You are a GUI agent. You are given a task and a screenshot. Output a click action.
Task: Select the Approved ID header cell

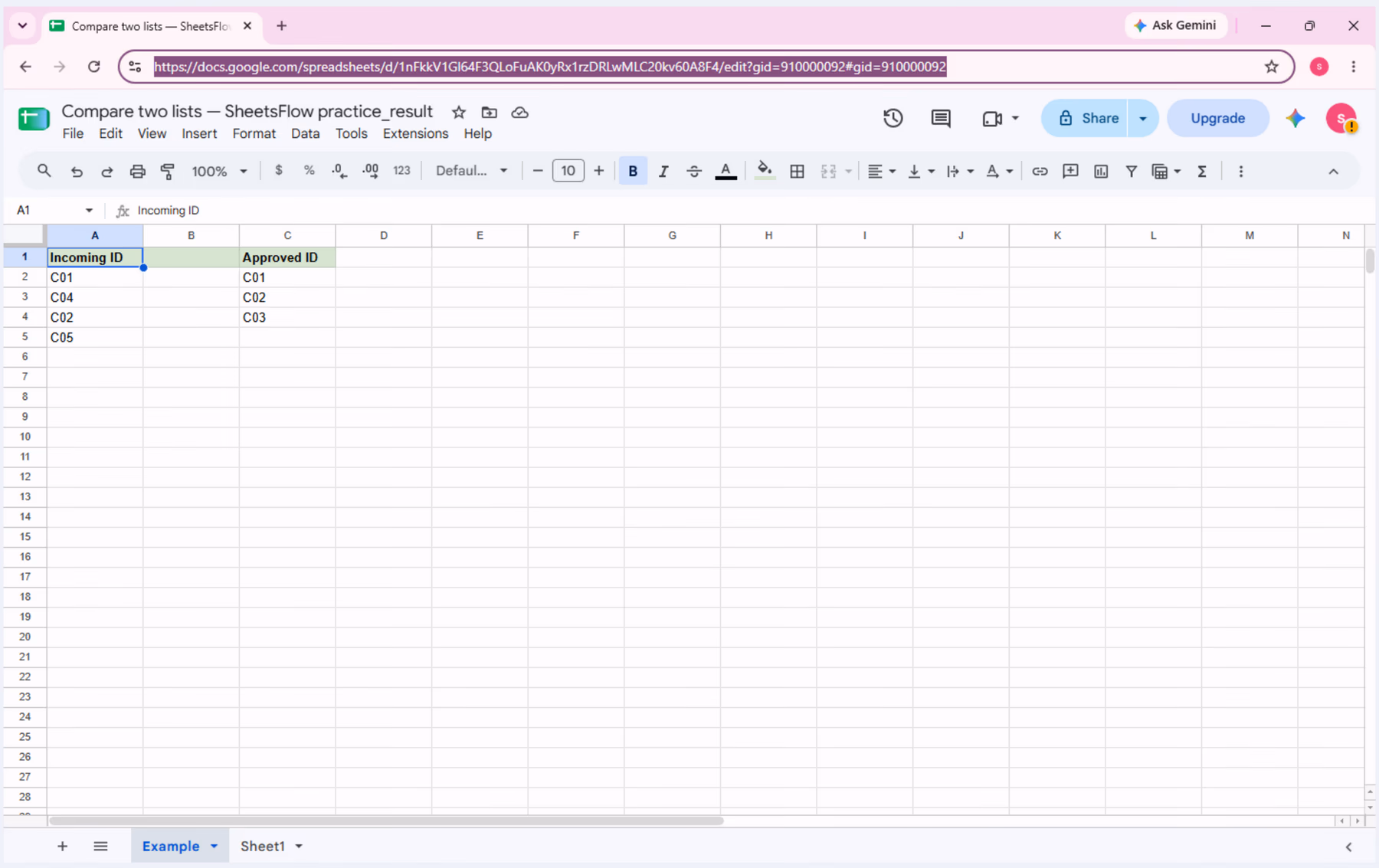[287, 257]
